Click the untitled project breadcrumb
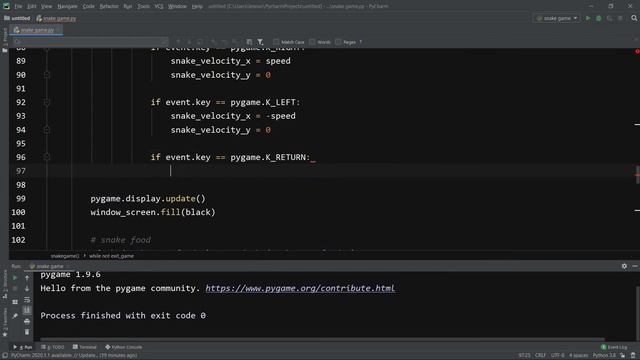640x360 pixels. tap(18, 18)
